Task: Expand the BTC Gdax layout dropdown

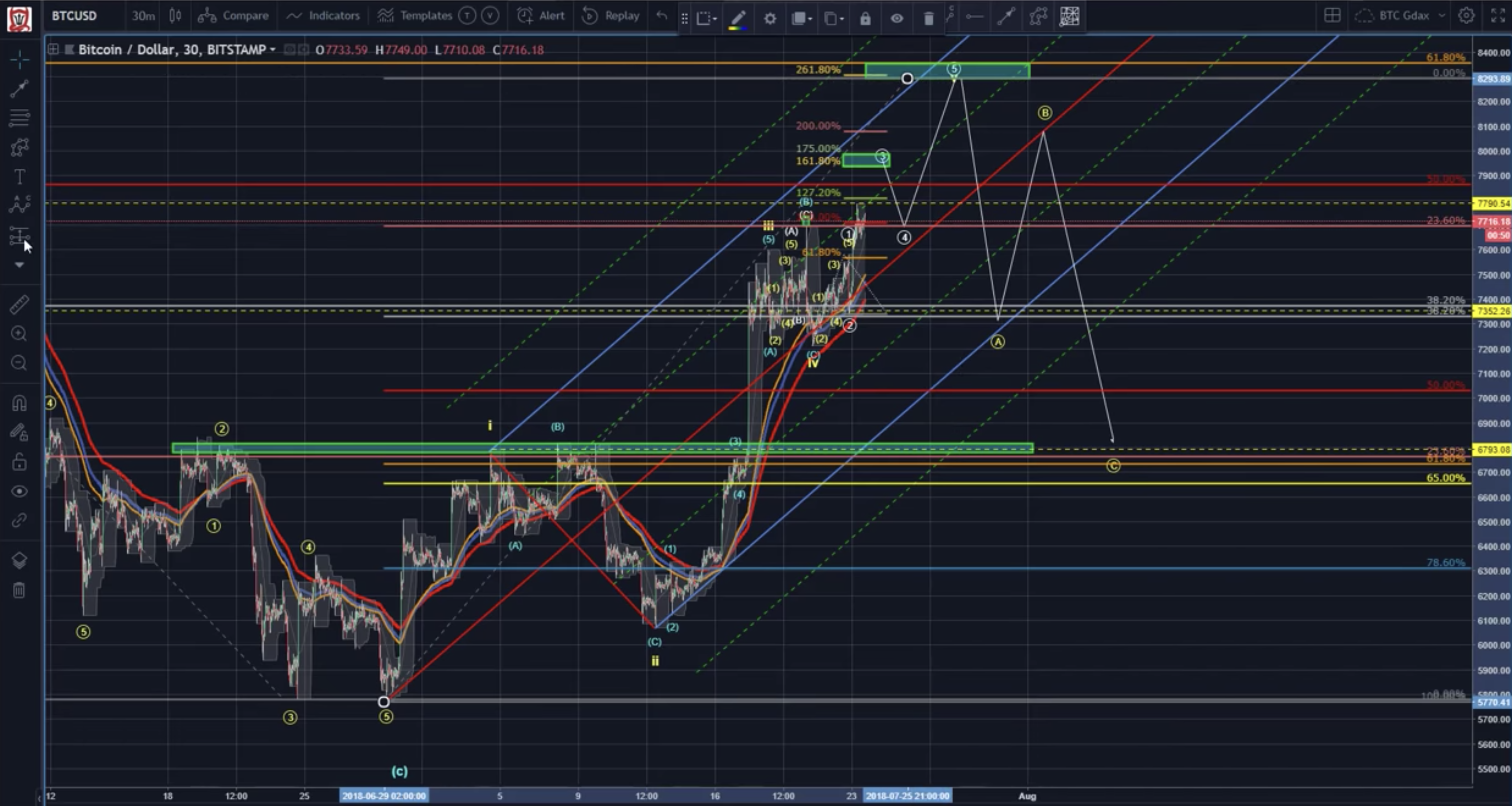Action: tap(1441, 16)
